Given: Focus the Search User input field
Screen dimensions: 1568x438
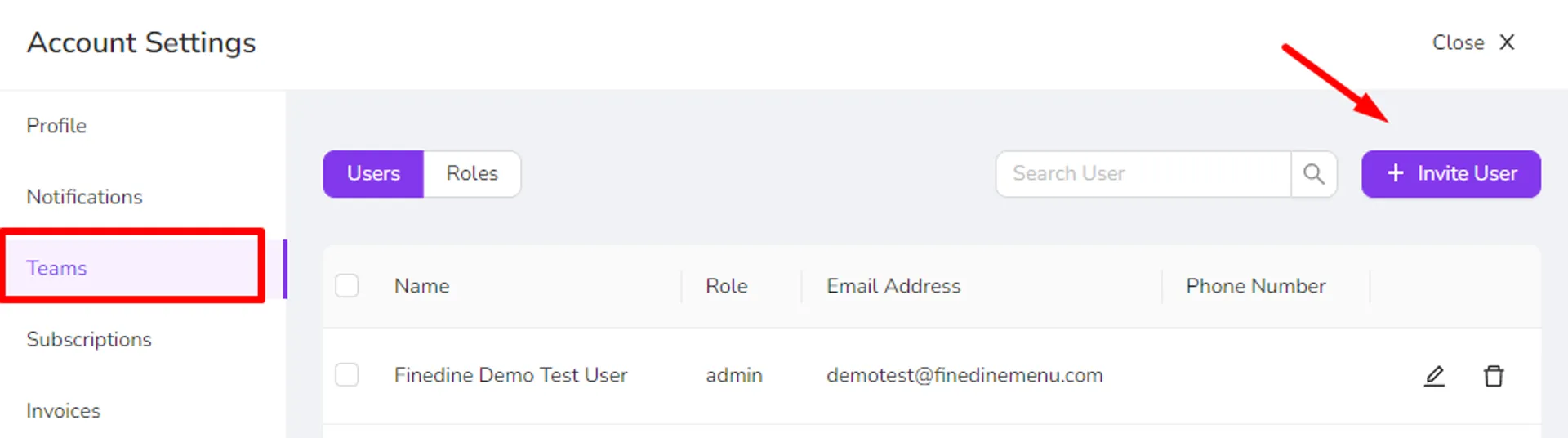Looking at the screenshot, I should click(1143, 174).
